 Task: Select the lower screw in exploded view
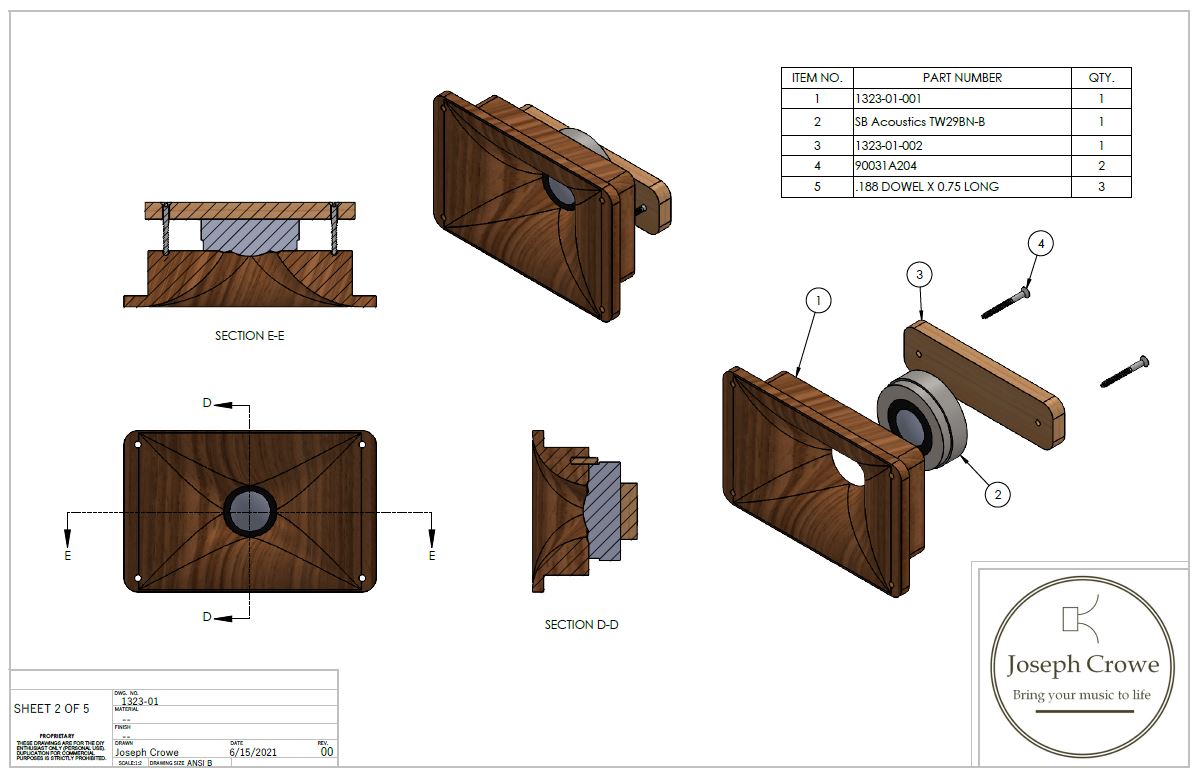(x=1124, y=371)
